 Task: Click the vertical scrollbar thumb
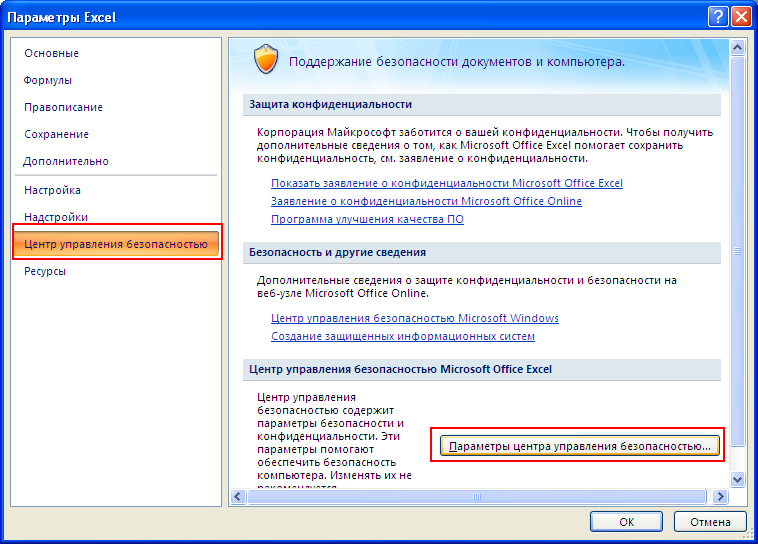(x=737, y=251)
